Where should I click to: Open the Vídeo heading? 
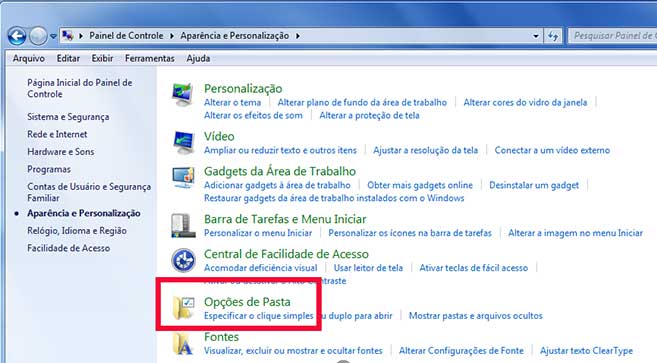click(x=219, y=136)
